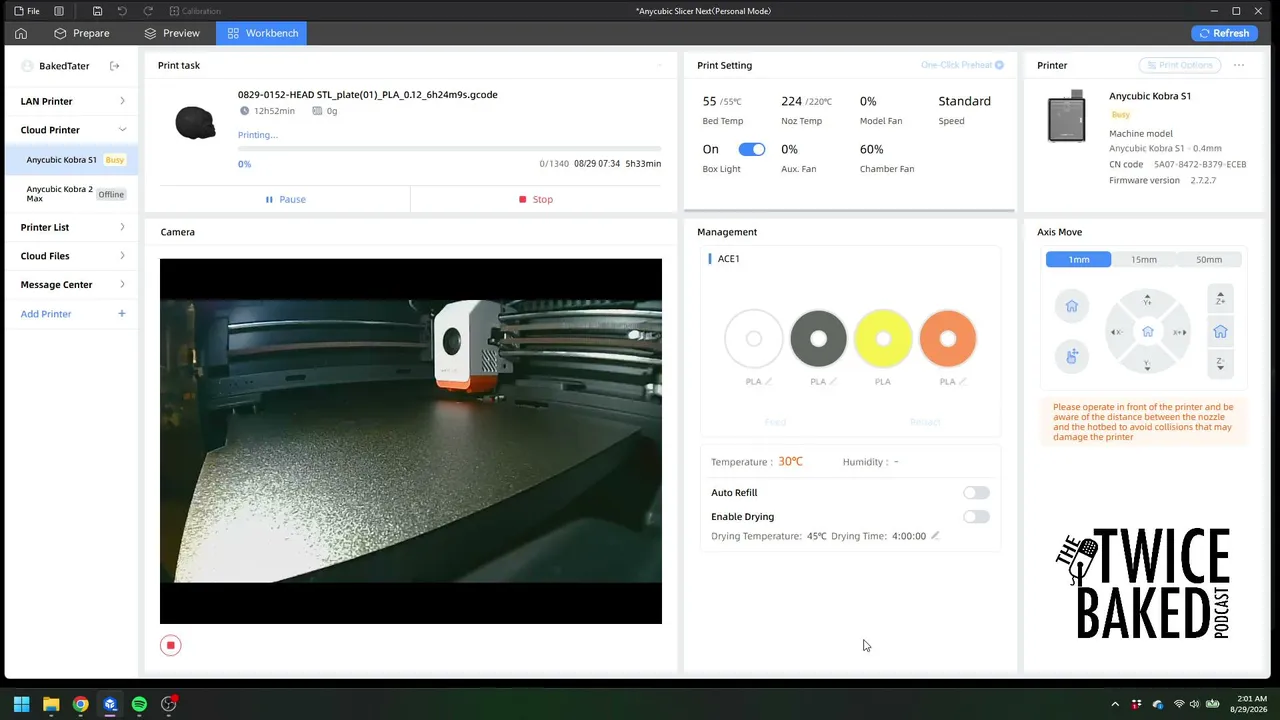Raise the Z axis with Z+
Image resolution: width=1280 pixels, height=720 pixels.
1220,299
